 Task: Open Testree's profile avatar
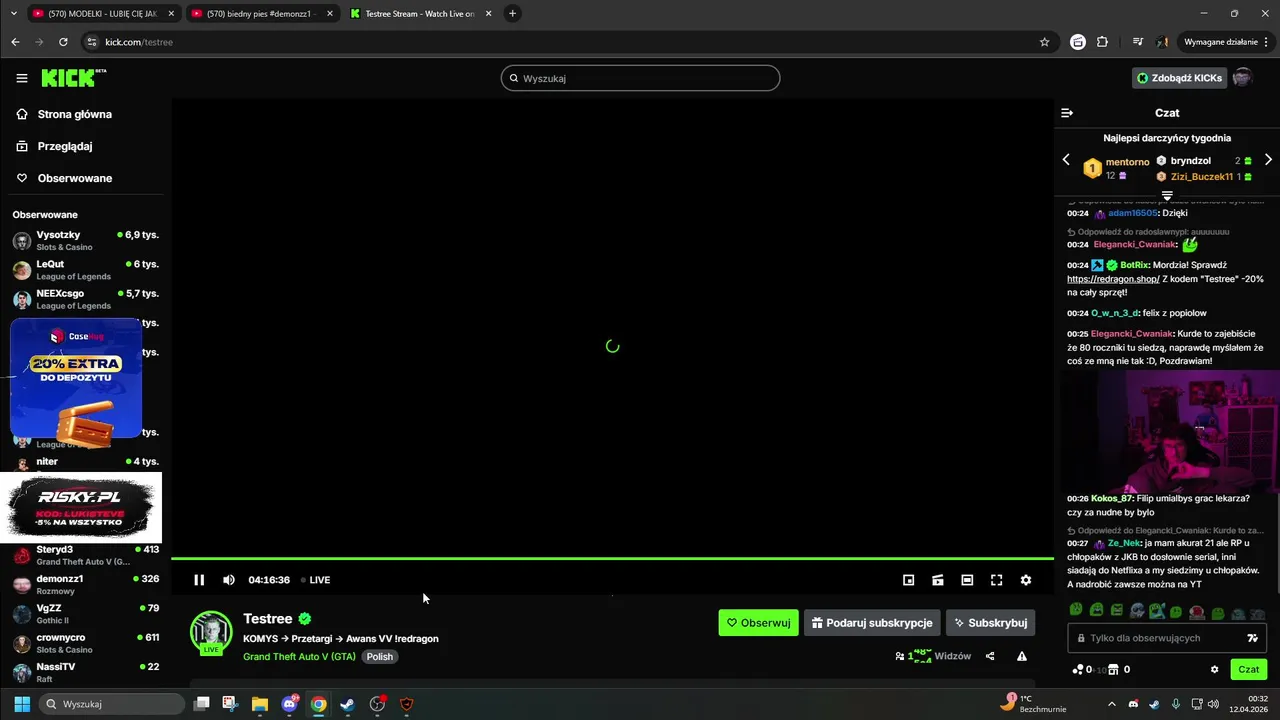tap(211, 632)
